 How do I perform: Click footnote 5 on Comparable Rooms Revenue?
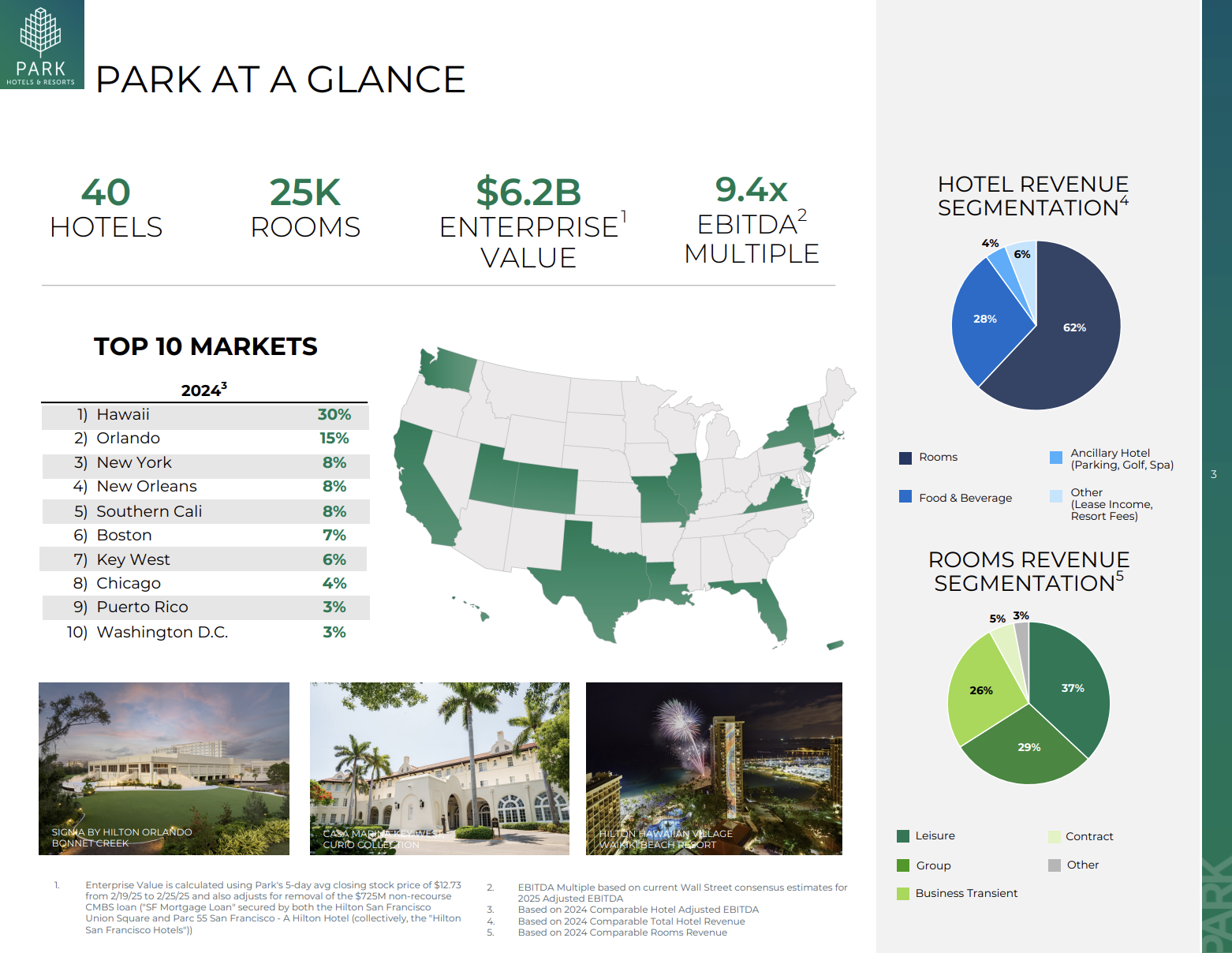click(607, 932)
